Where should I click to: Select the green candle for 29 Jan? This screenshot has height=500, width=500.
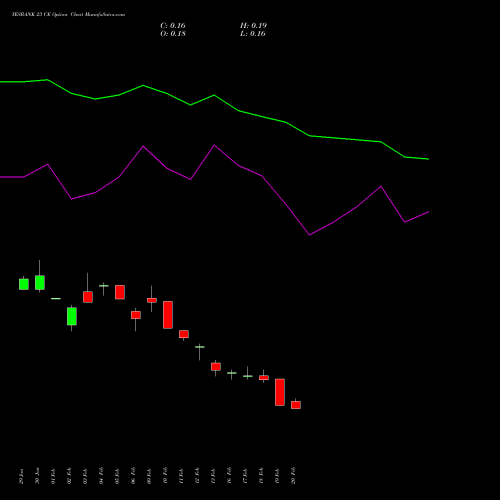point(24,284)
